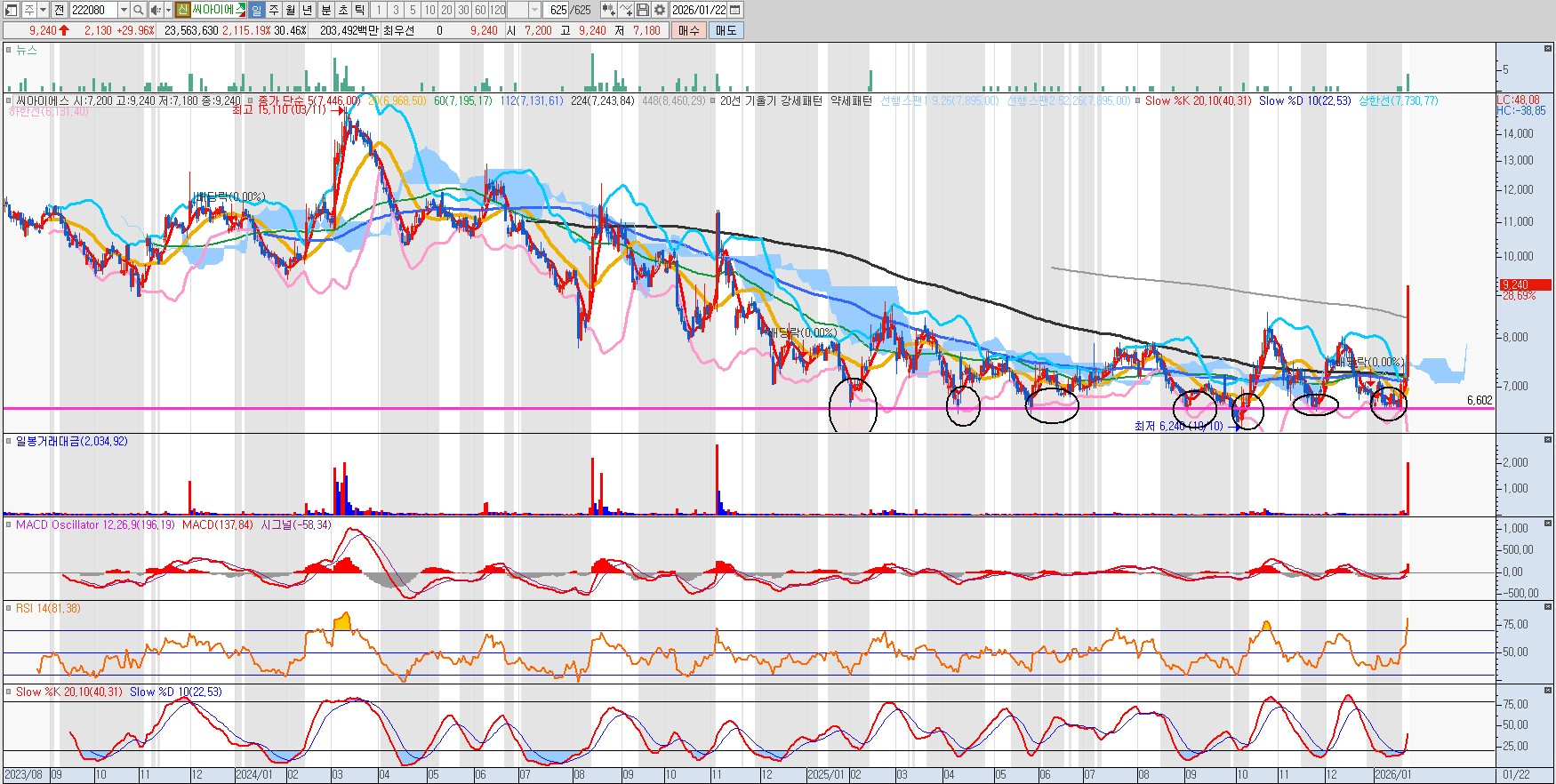The width and height of the screenshot is (1556, 784).
Task: Click the stock code field showing 222080
Action: [92, 10]
